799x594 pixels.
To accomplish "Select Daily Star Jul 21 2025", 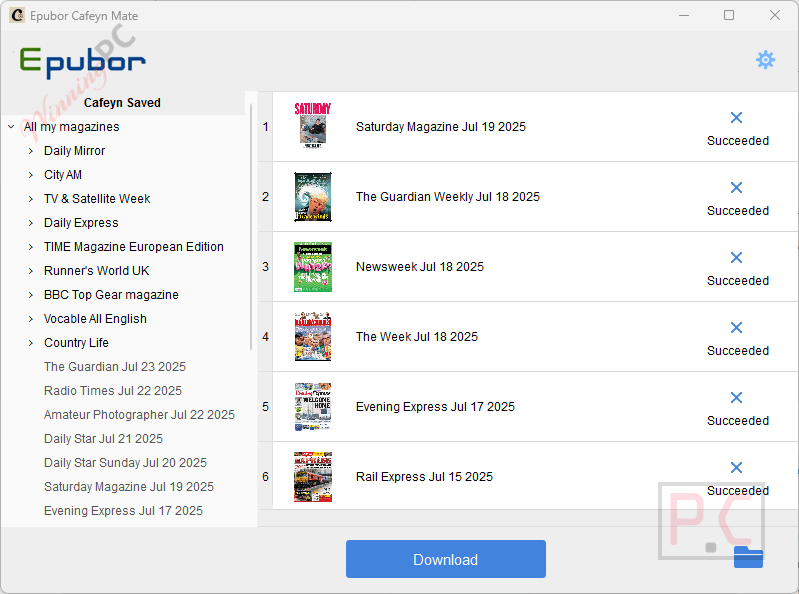I will 103,439.
